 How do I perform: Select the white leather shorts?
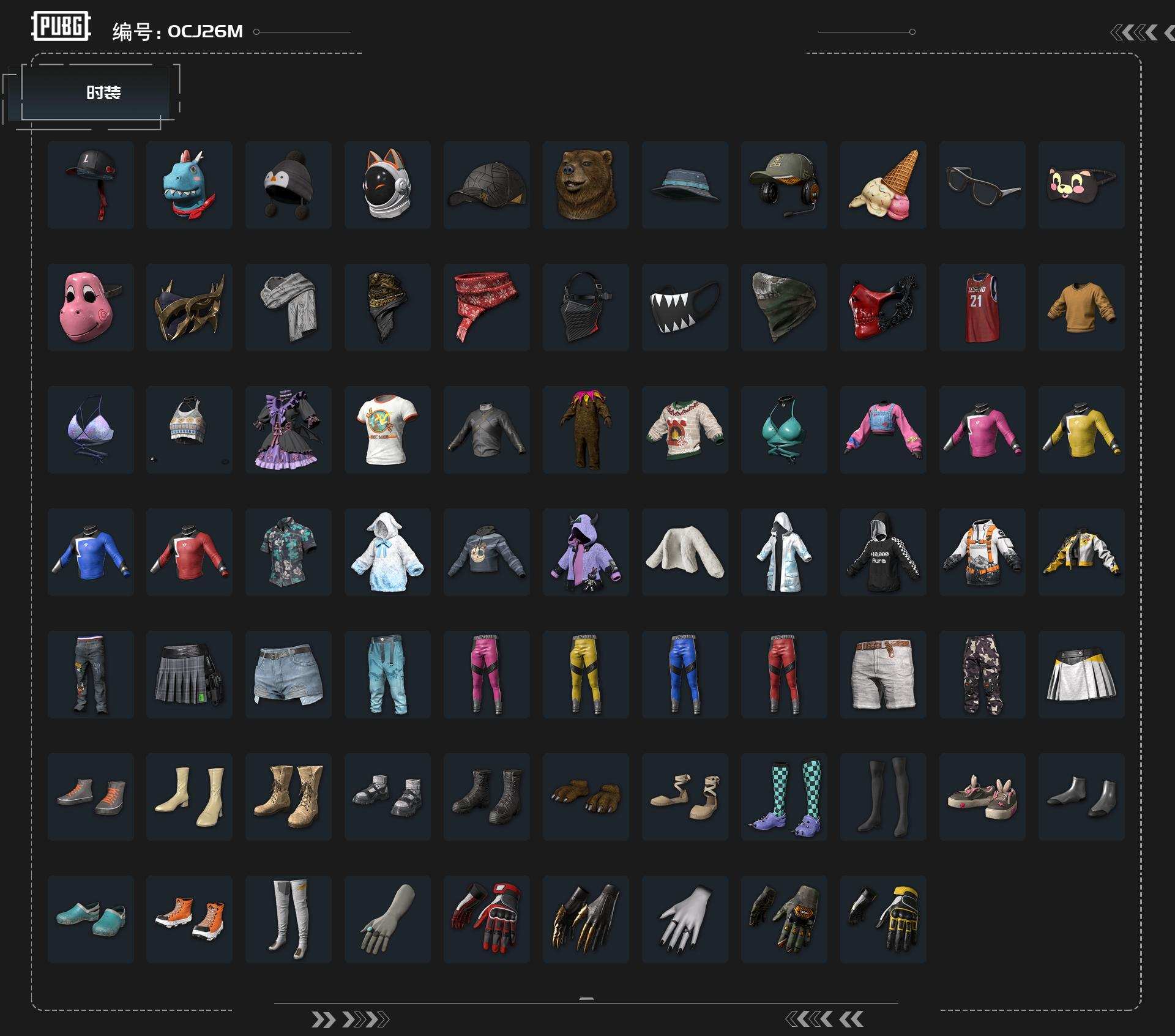[883, 674]
